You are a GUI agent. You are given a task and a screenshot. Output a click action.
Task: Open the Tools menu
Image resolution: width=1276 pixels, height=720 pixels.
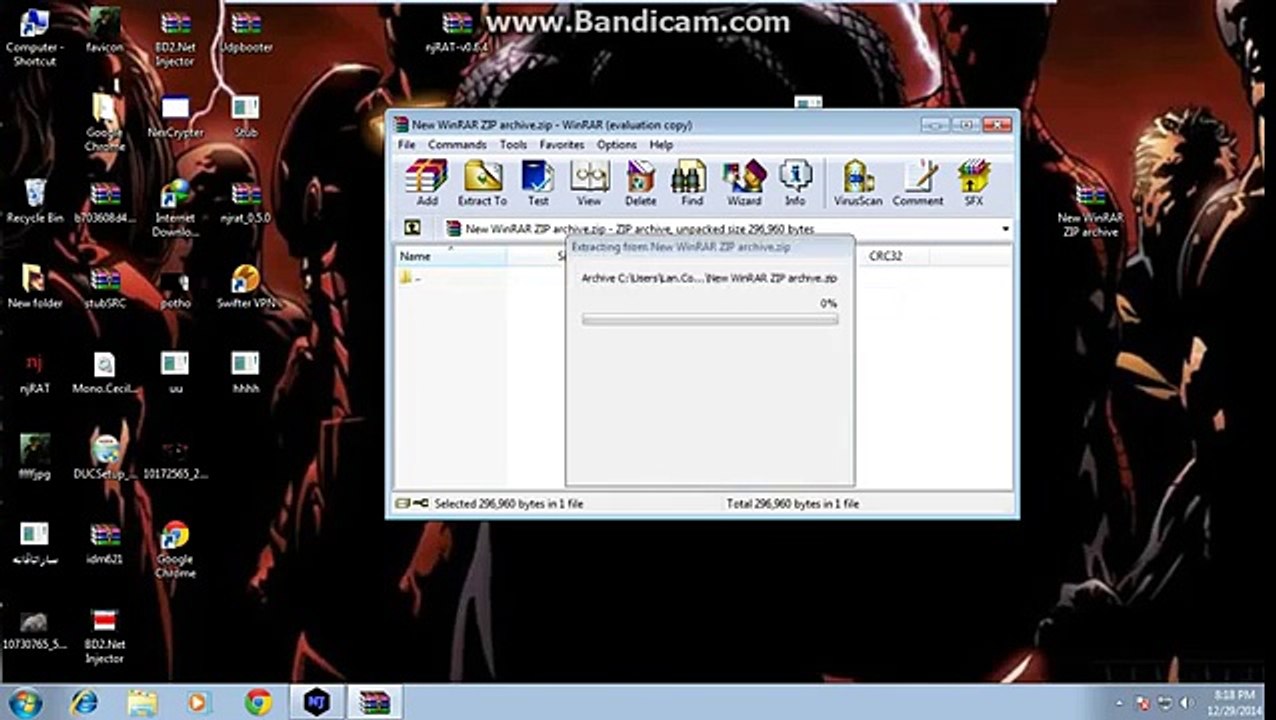tap(513, 145)
